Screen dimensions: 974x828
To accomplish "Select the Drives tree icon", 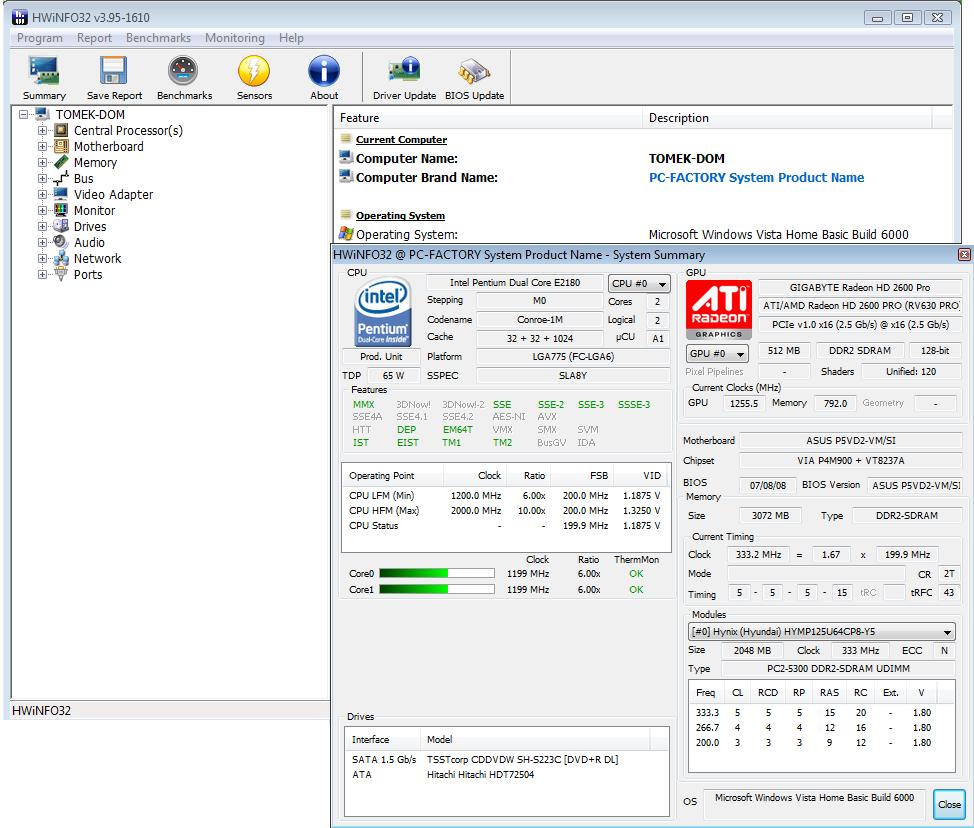I will click(61, 226).
